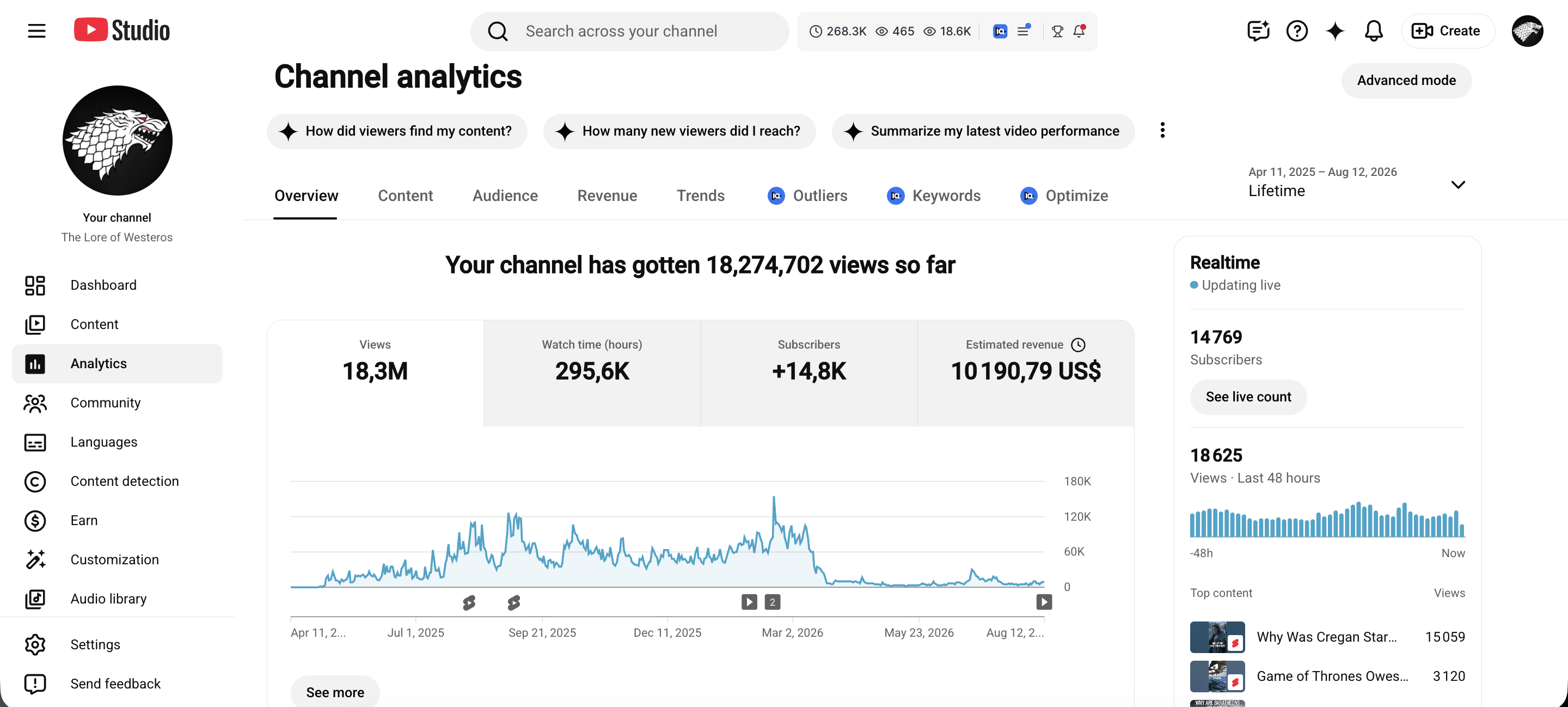This screenshot has width=1568, height=707.
Task: Open Settings in the sidebar
Action: [118, 644]
